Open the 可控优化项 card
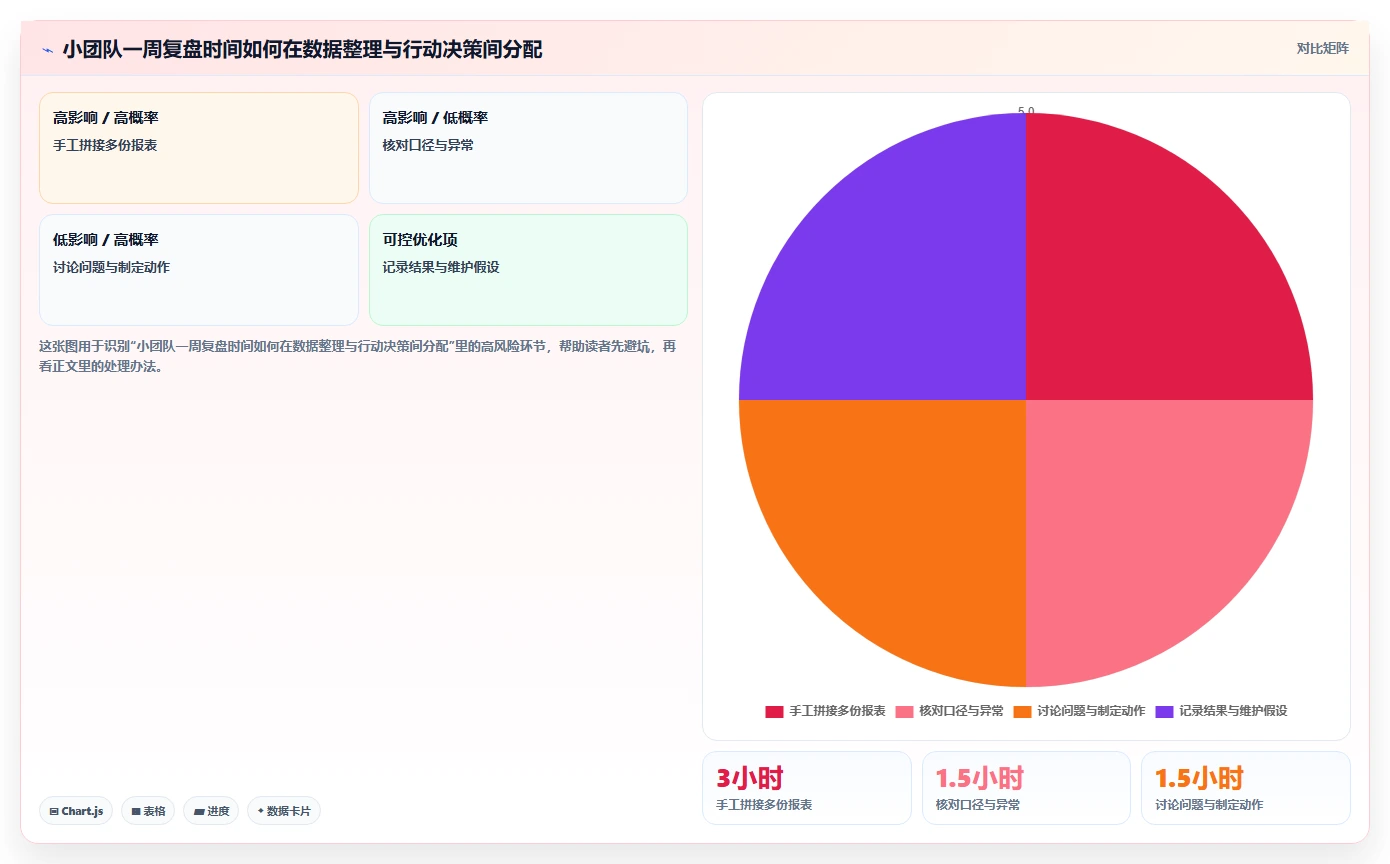Viewport: 1390px width, 864px height. [528, 270]
